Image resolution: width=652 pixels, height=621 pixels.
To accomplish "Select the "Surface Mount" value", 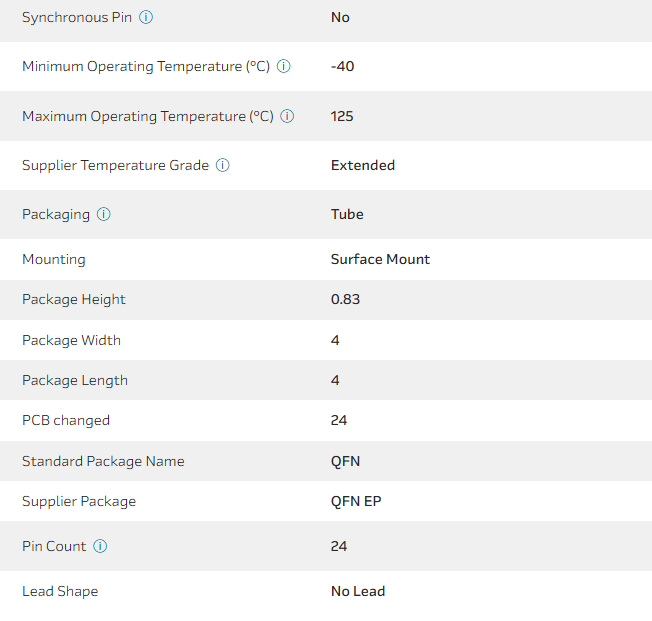I will coord(380,259).
